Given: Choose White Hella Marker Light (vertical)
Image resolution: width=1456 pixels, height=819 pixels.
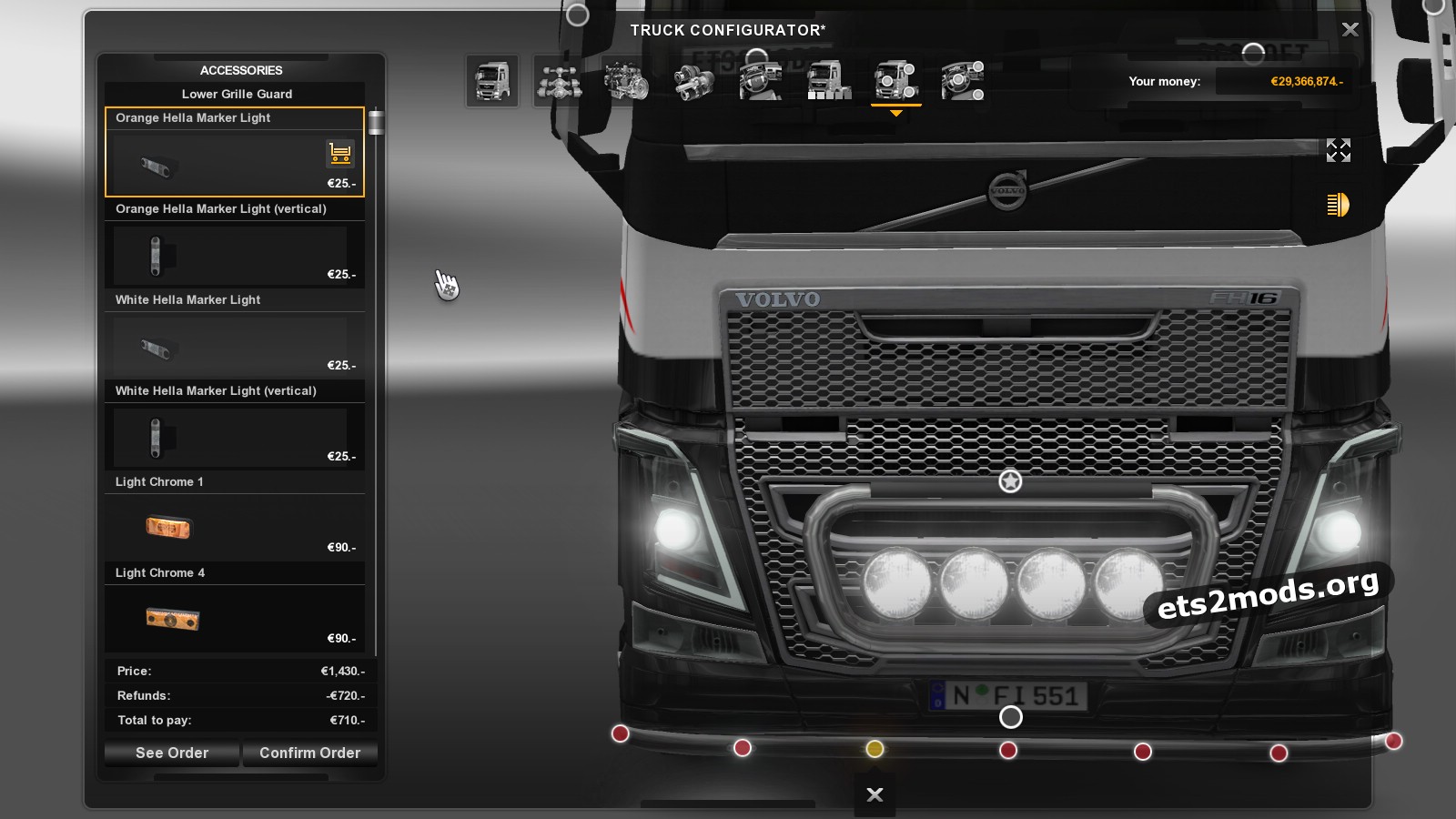Looking at the screenshot, I should coord(235,425).
